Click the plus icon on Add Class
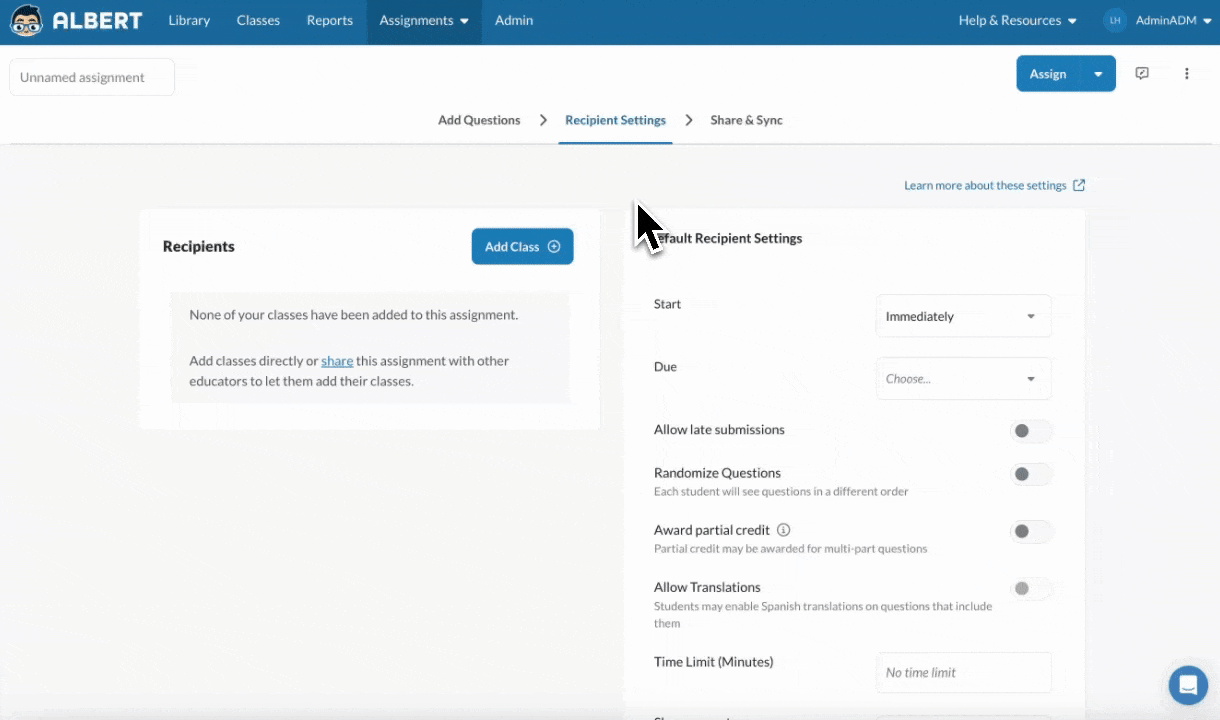 tap(554, 247)
